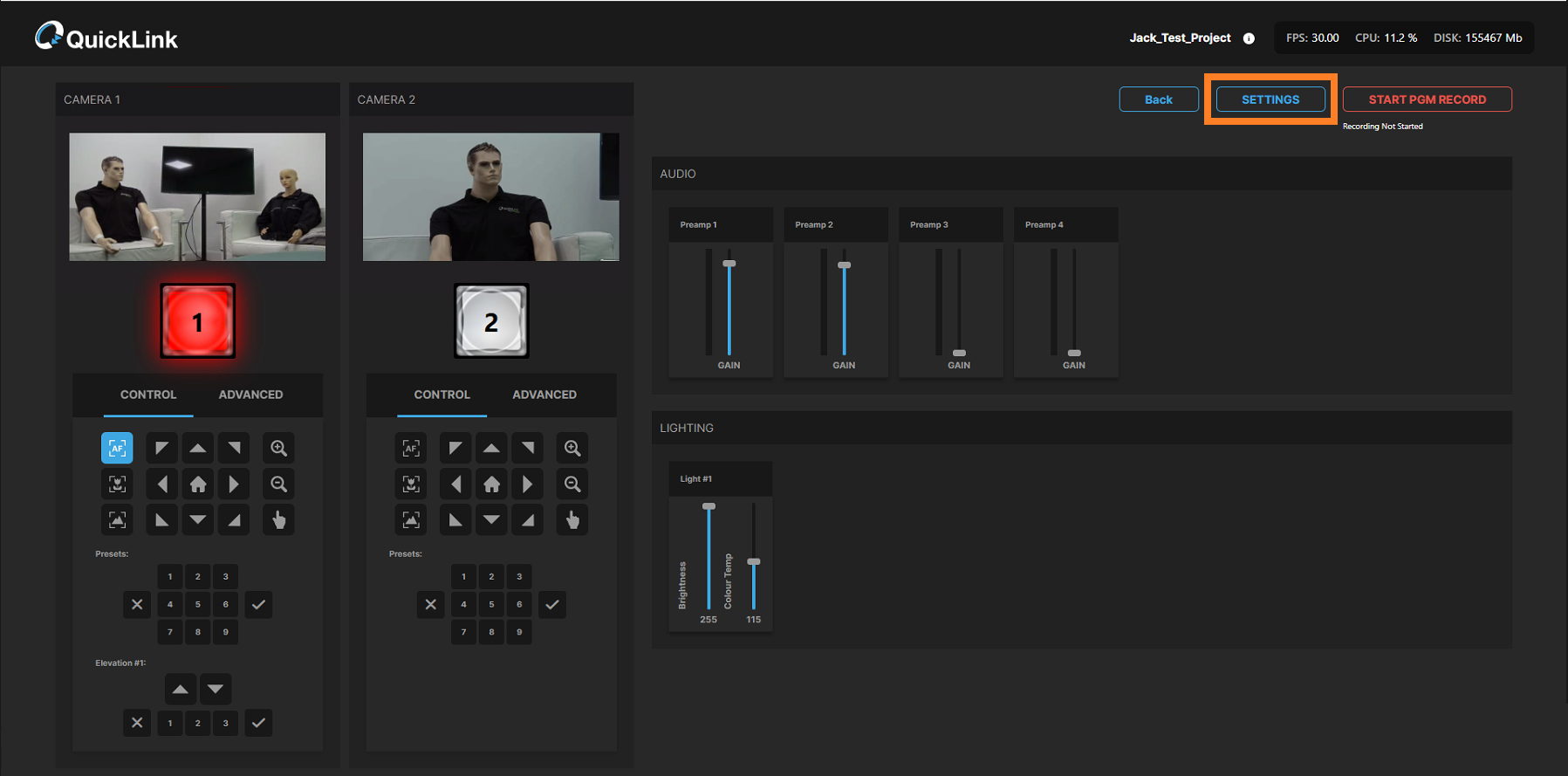The width and height of the screenshot is (1568, 776).
Task: Click zoom in for Camera 1
Action: pos(278,448)
